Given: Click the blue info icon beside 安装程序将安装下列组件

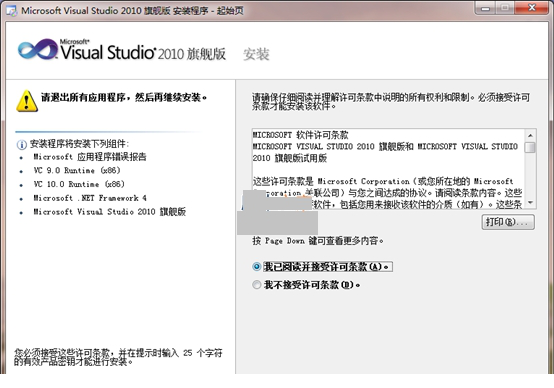Looking at the screenshot, I should 22,145.
